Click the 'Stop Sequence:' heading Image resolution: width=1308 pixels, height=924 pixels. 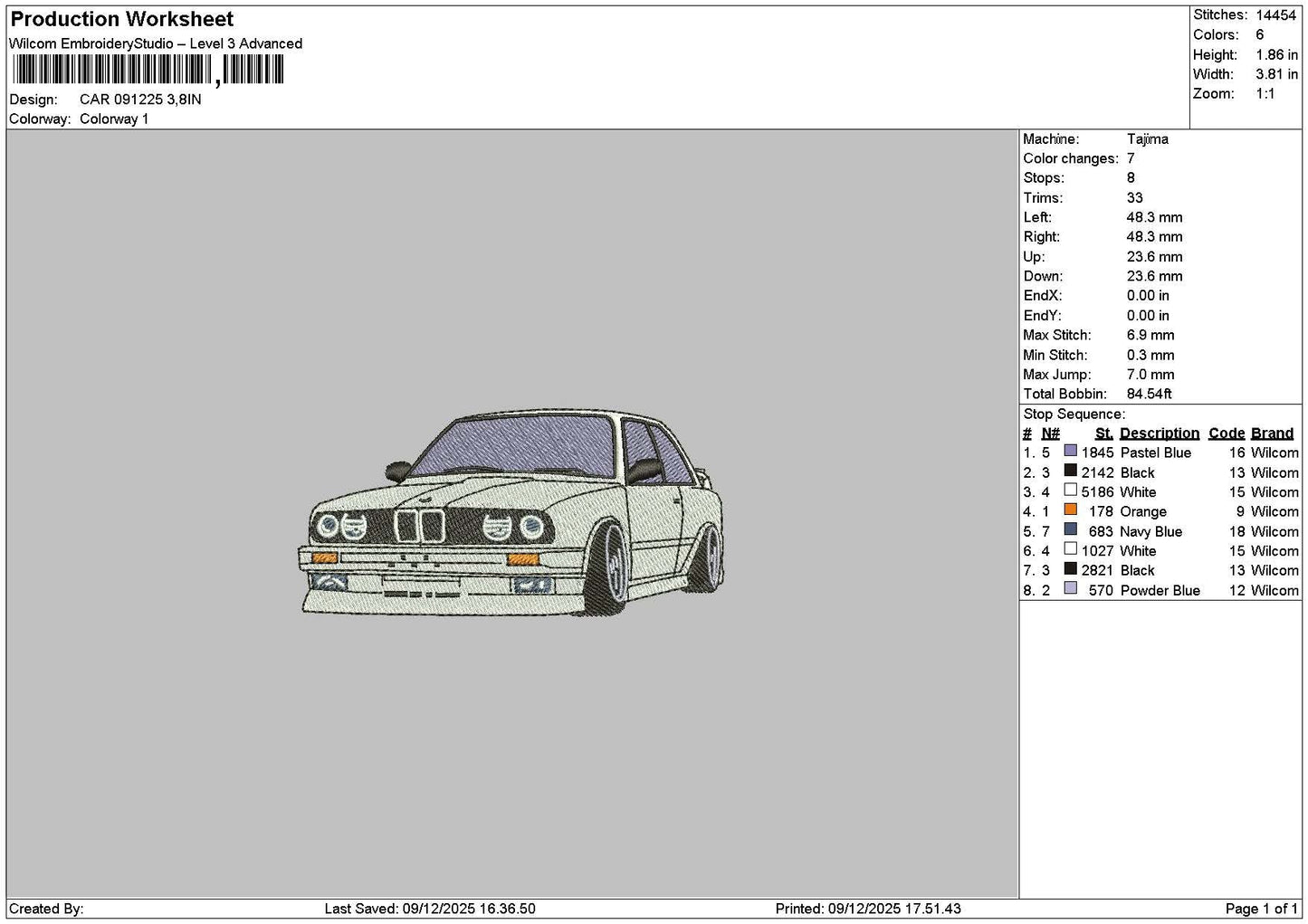1074,414
